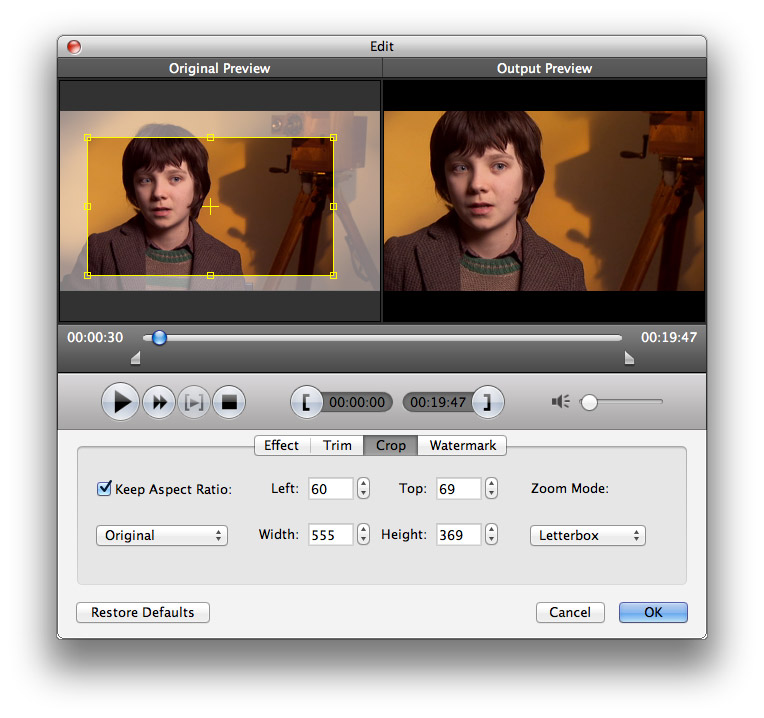Open the Watermark tab
The height and width of the screenshot is (718, 764).
[462, 445]
